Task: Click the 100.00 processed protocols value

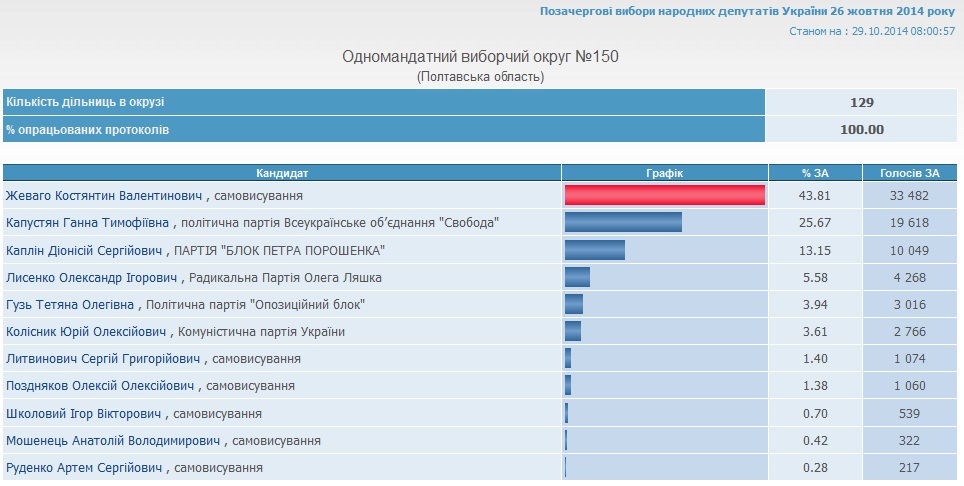Action: click(862, 129)
